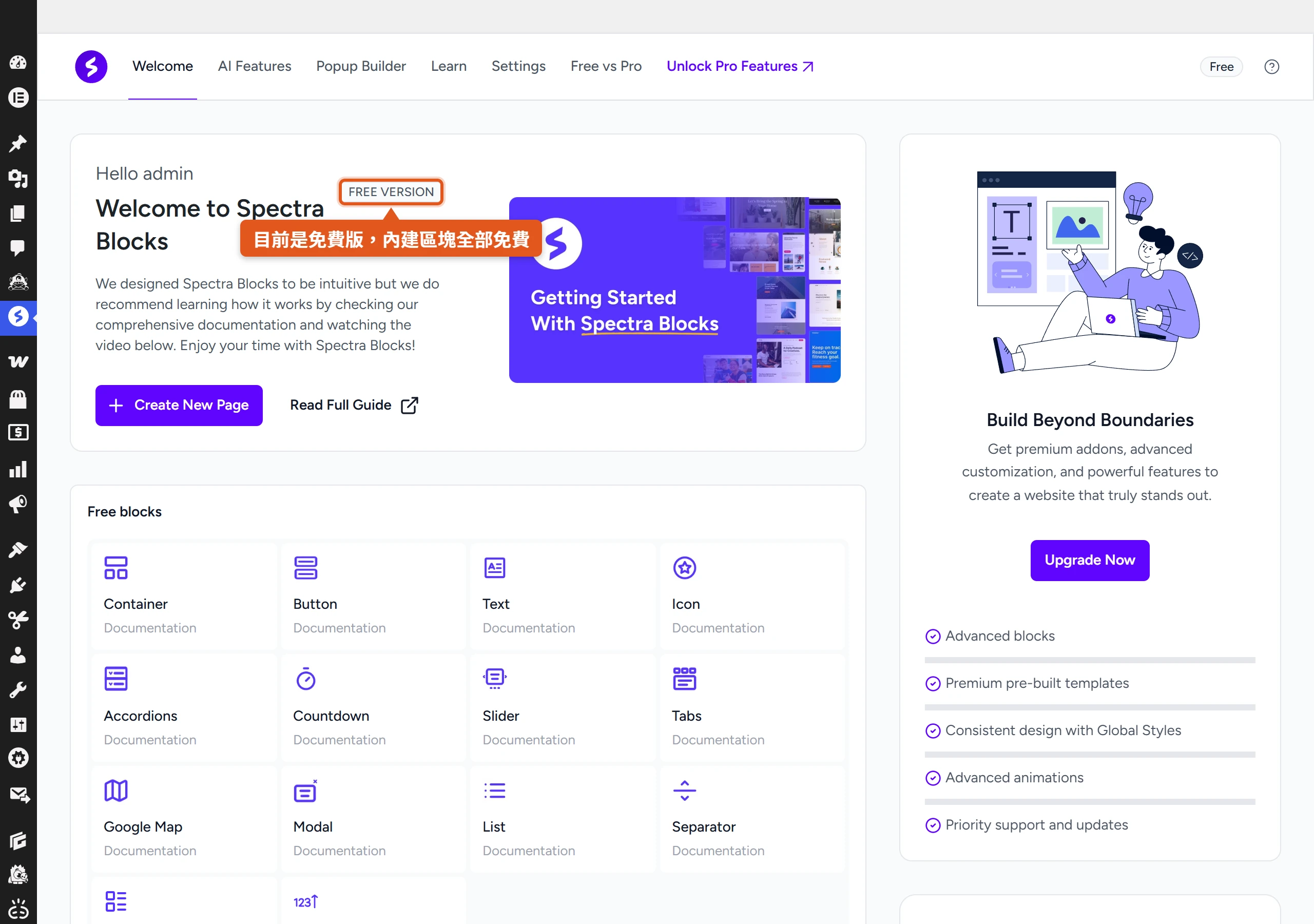Click the Advanced animations feature text

point(1014,777)
